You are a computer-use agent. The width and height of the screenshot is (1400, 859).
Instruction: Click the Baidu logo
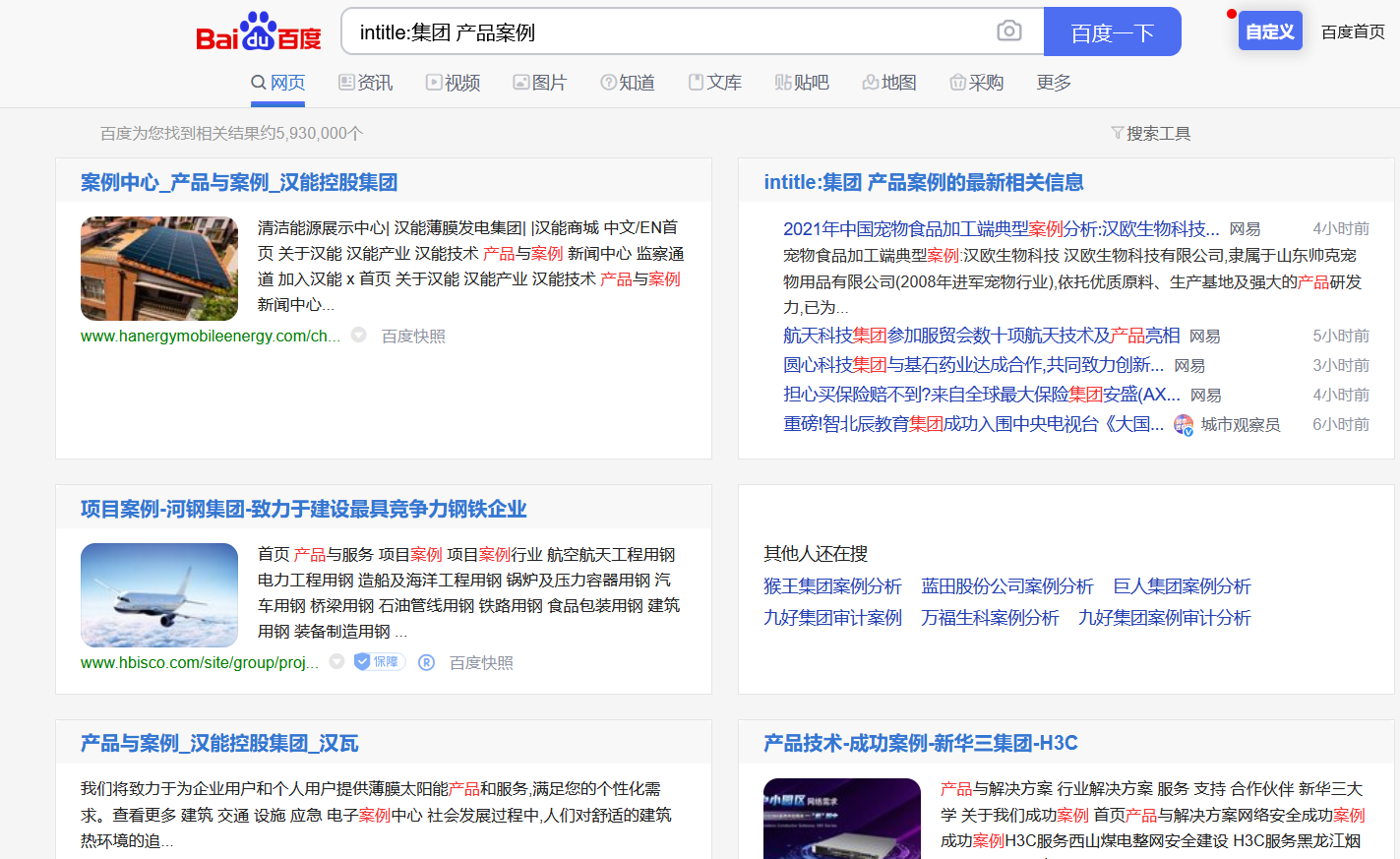tap(258, 32)
